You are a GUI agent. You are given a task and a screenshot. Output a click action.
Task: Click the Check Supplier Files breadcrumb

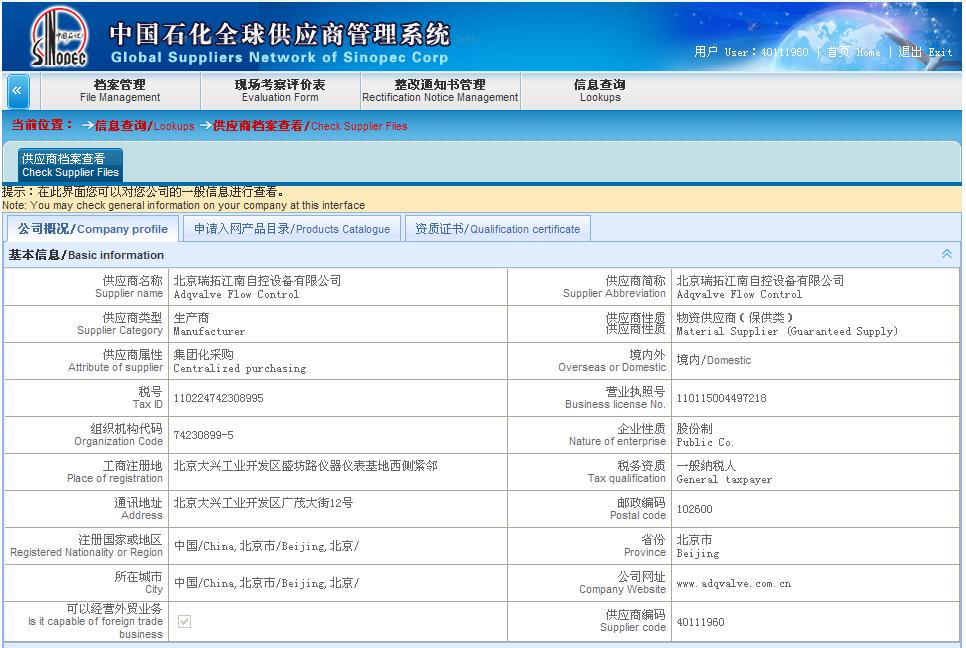(x=310, y=126)
